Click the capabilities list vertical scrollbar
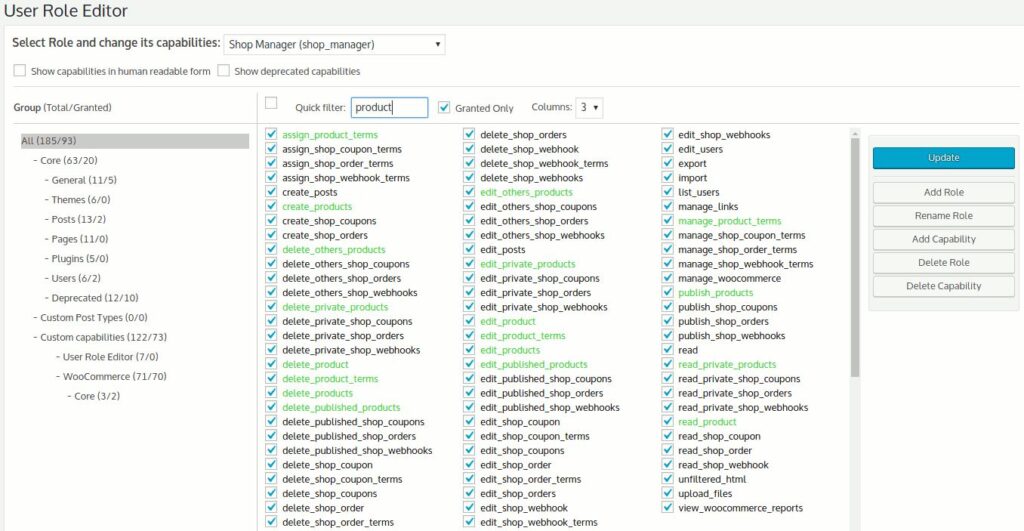The width and height of the screenshot is (1024, 531). coord(853,260)
